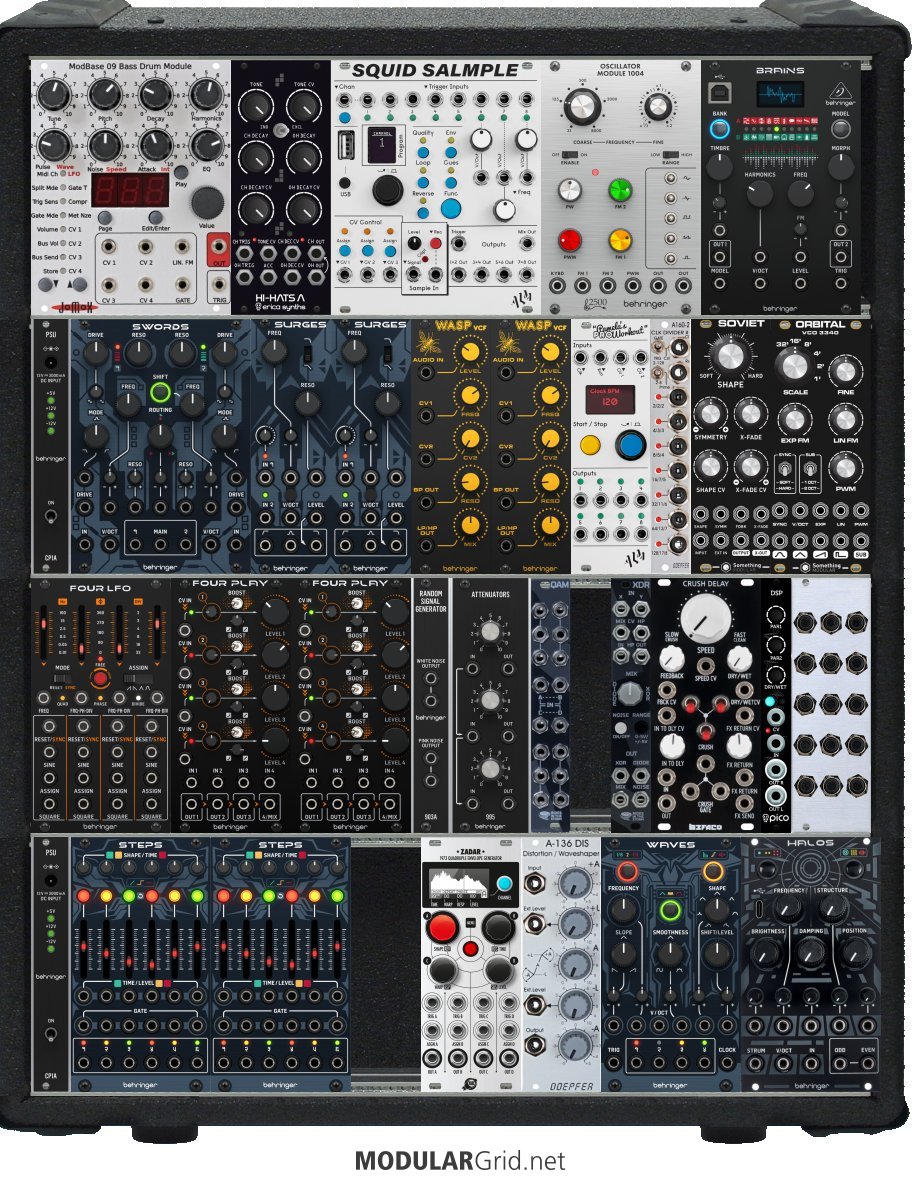This screenshot has width=922, height=1182.
Task: Click the Output jack on A-136 DIS
Action: 535,1045
